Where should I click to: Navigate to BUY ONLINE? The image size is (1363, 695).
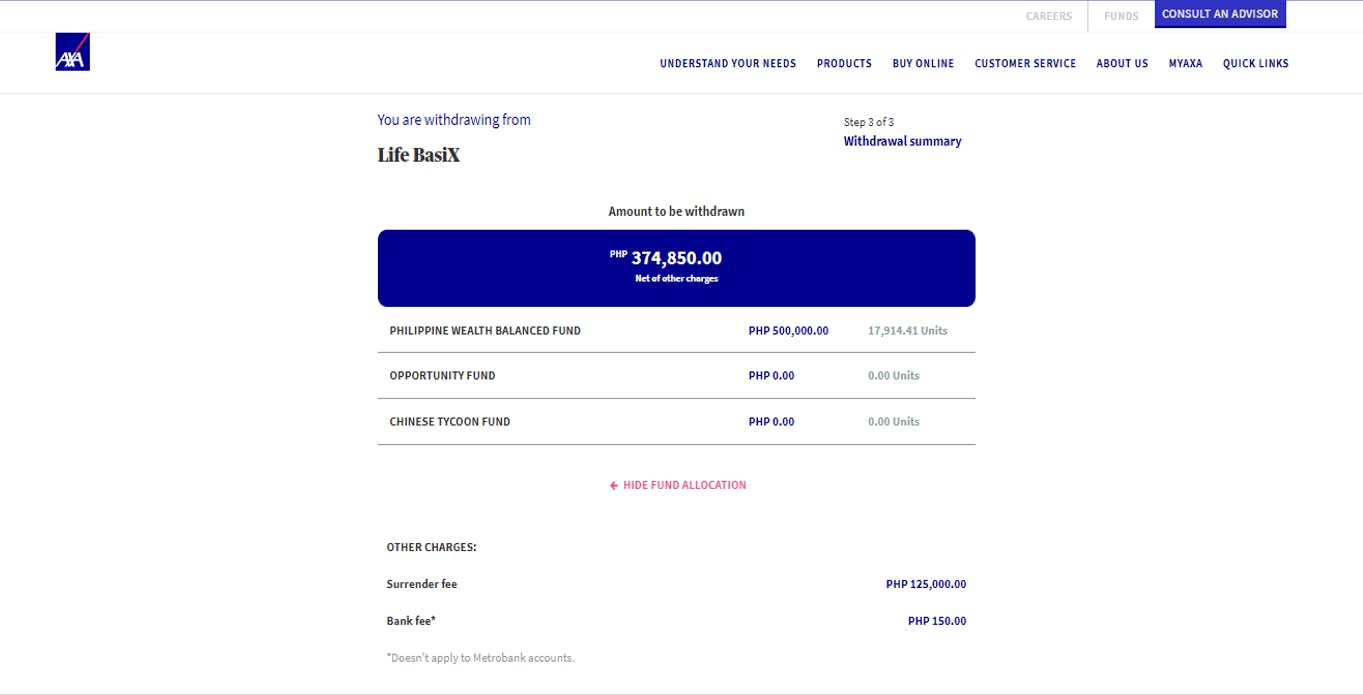(x=923, y=63)
